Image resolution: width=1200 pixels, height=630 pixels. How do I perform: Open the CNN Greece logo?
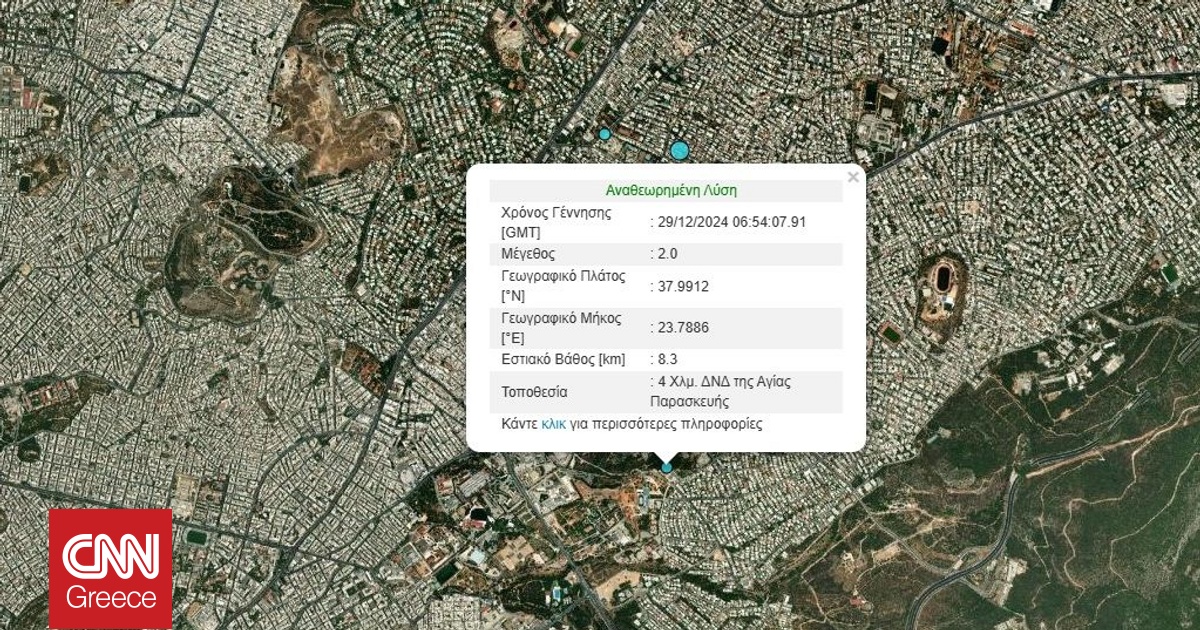pos(110,568)
